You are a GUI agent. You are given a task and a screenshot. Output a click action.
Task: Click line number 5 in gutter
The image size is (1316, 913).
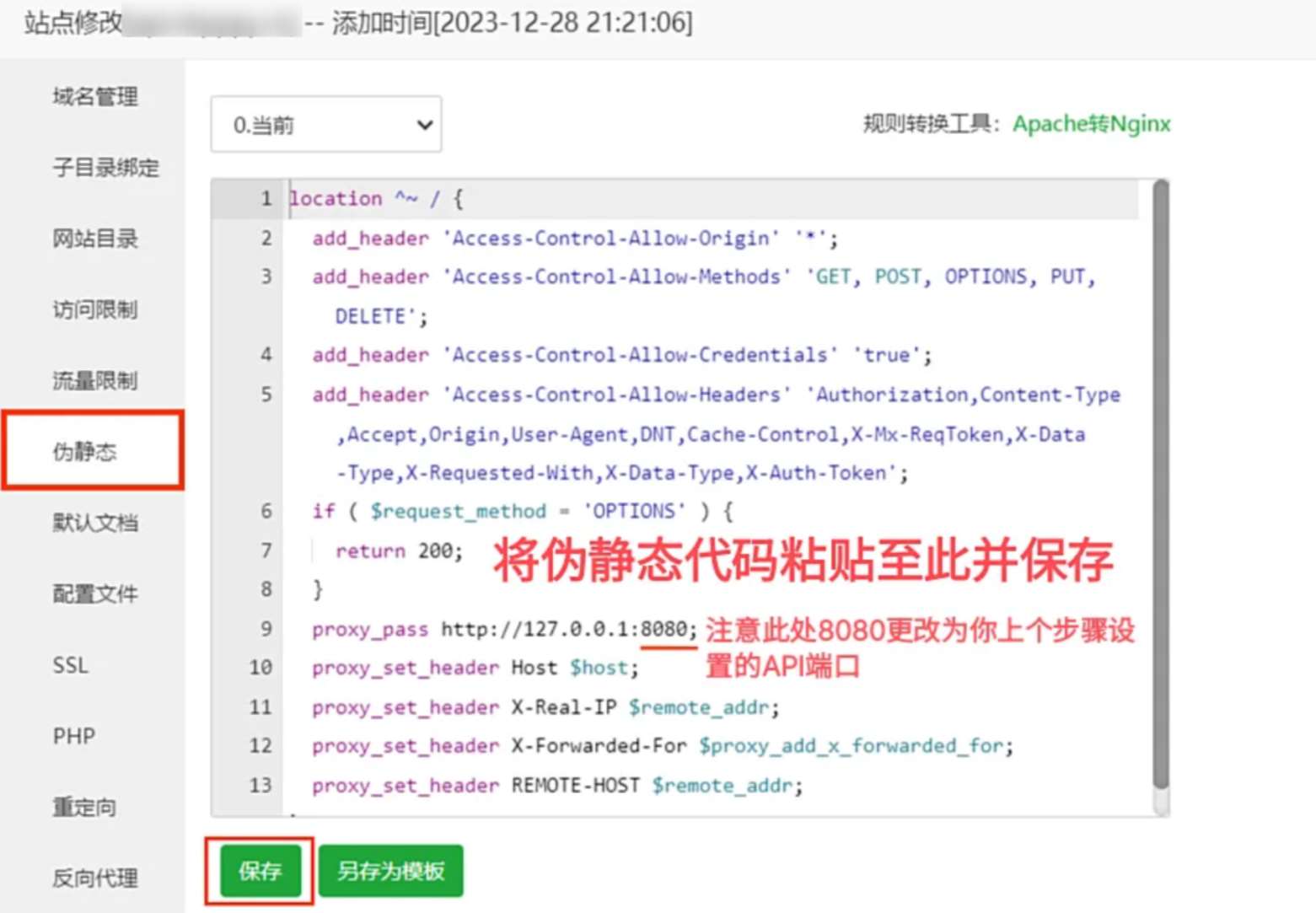coord(266,395)
